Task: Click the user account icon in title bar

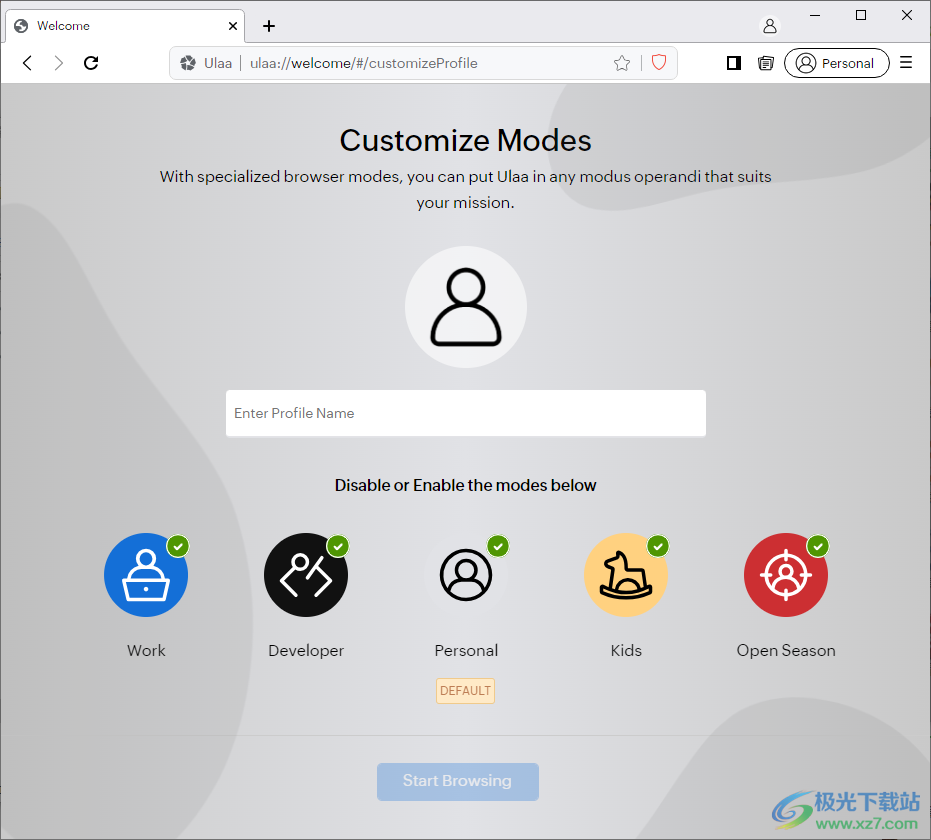Action: click(770, 26)
